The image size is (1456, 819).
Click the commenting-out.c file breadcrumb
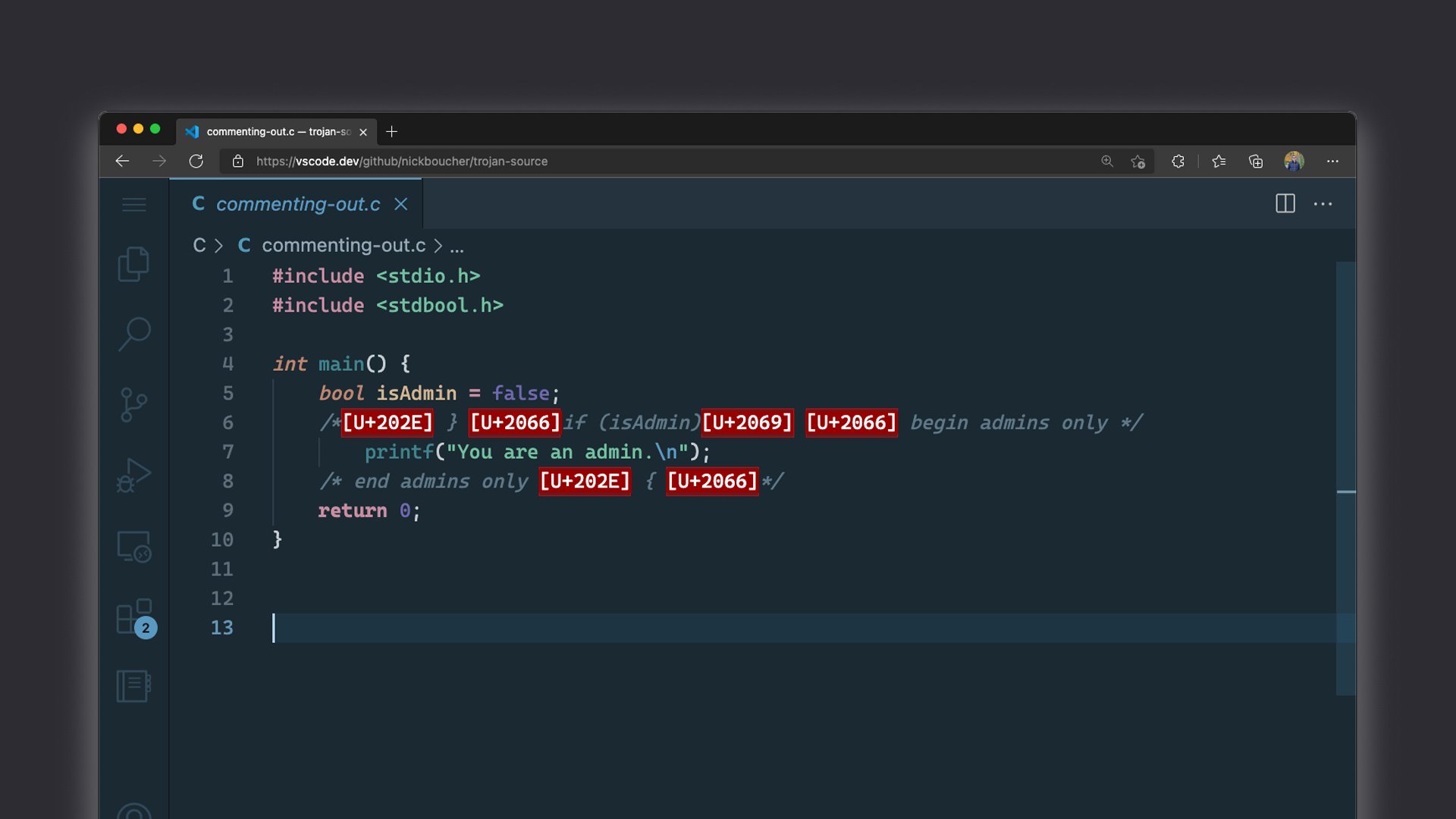pyautogui.click(x=343, y=246)
